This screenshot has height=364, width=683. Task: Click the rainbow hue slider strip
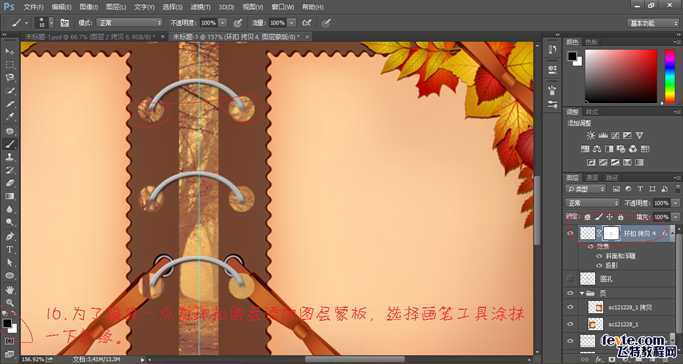coord(669,76)
